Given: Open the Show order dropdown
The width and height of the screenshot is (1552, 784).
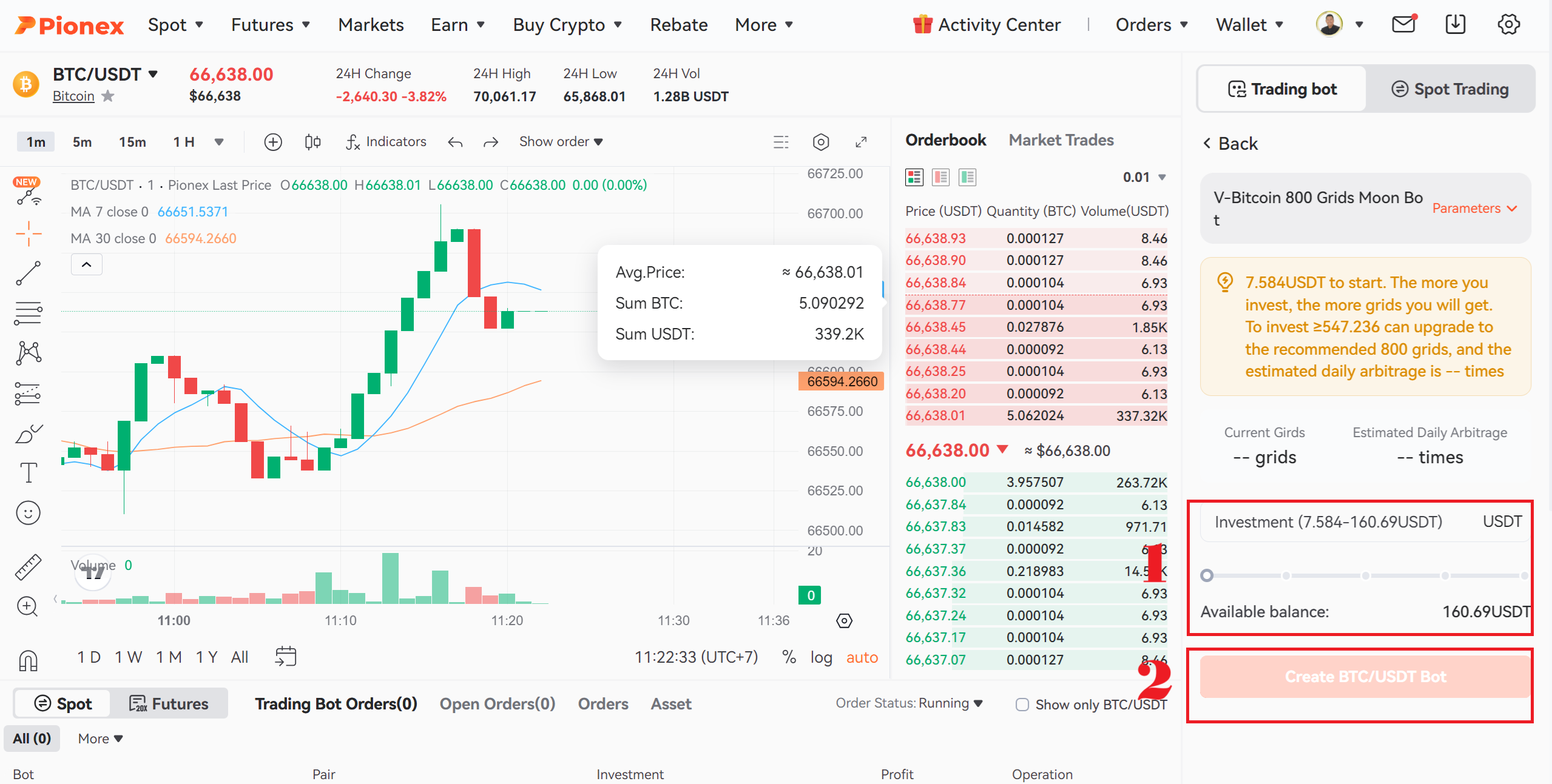Looking at the screenshot, I should coord(561,142).
